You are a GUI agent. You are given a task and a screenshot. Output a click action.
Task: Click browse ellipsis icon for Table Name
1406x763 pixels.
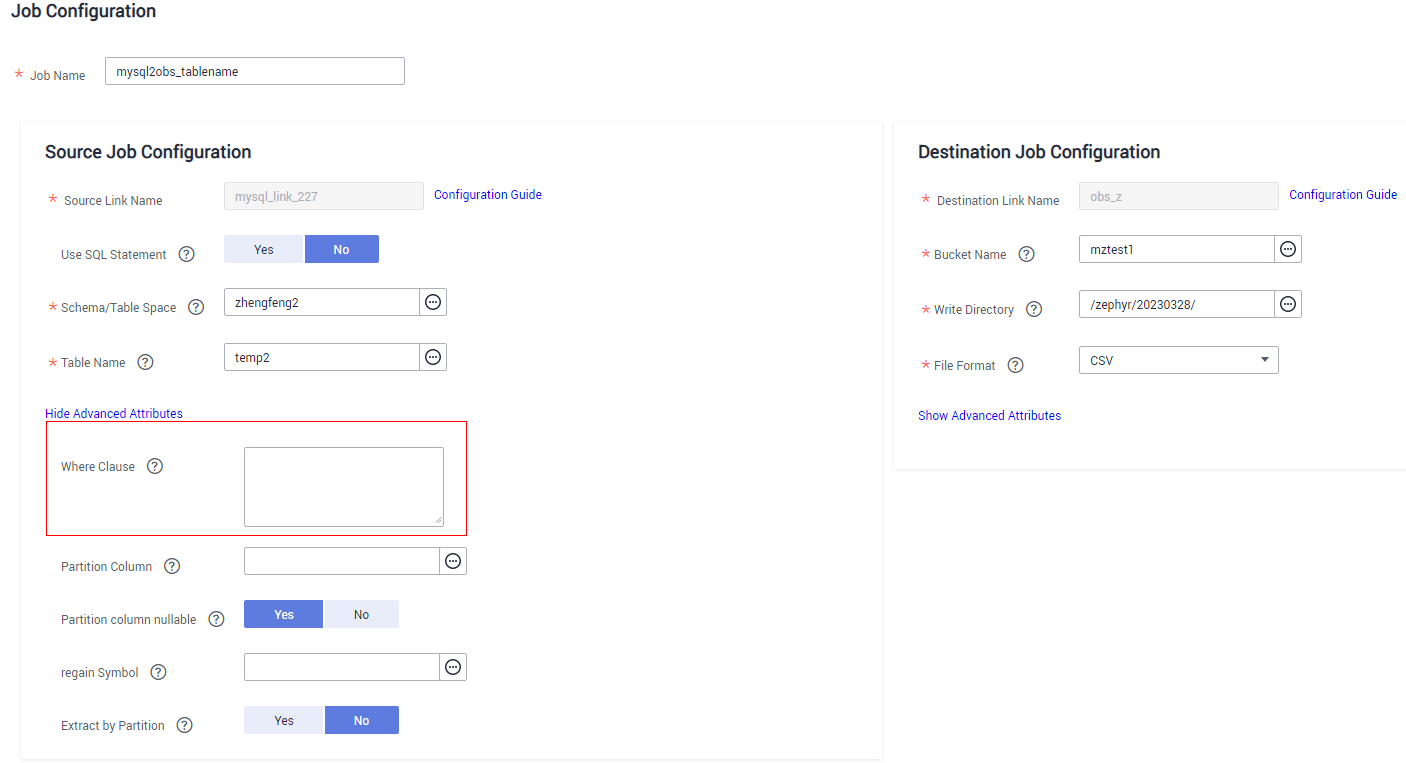tap(433, 357)
